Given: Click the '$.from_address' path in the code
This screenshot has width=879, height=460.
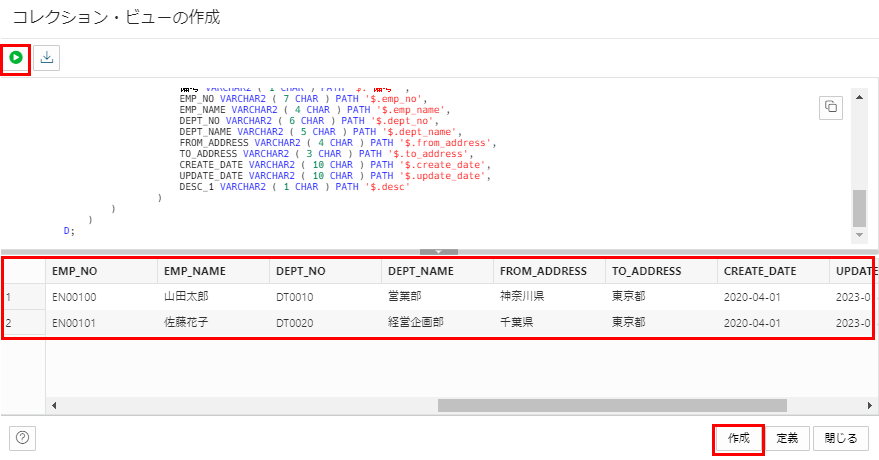Looking at the screenshot, I should pos(447,143).
